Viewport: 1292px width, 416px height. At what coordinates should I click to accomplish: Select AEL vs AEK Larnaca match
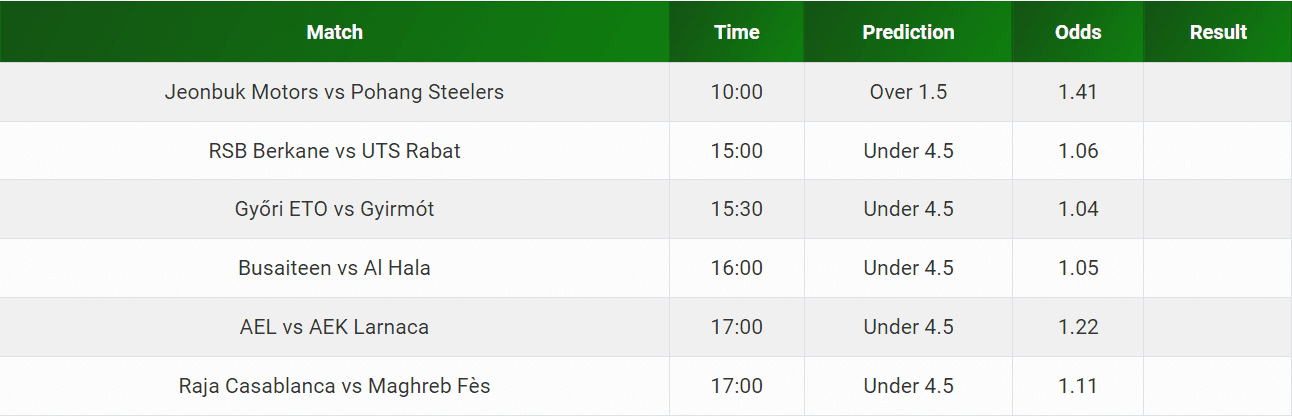pyautogui.click(x=334, y=327)
